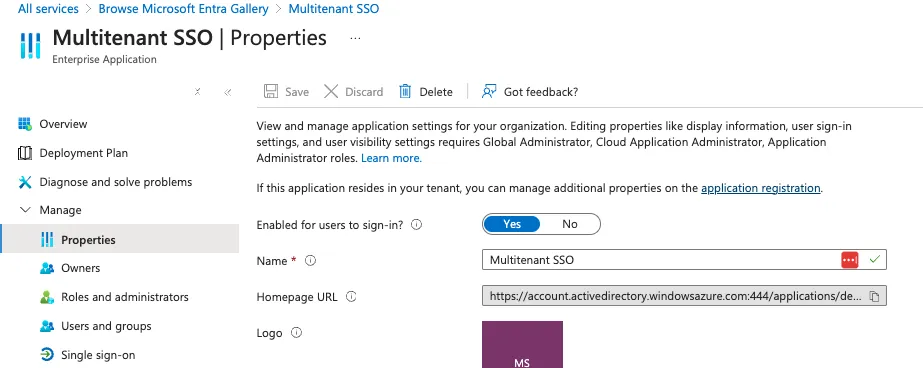Click the Single sign-on arrow icon
The height and width of the screenshot is (368, 923).
click(47, 354)
